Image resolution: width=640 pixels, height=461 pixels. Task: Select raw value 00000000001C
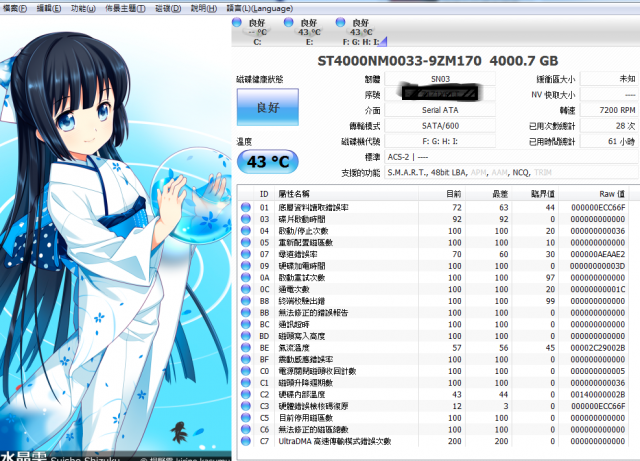click(598, 290)
